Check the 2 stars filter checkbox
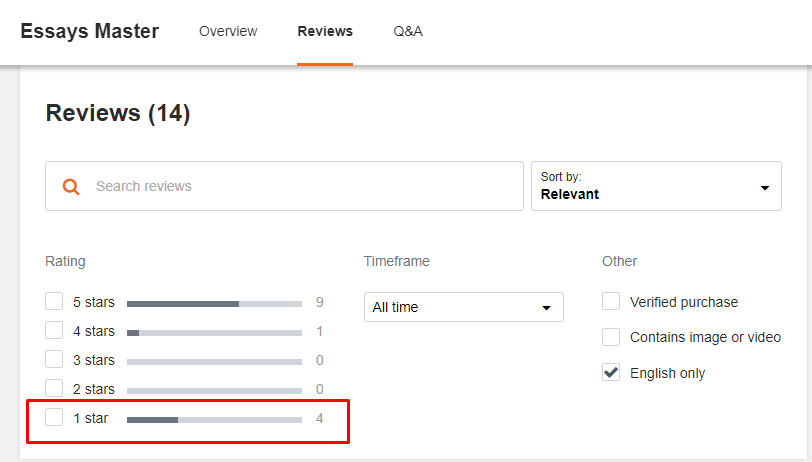 [54, 388]
